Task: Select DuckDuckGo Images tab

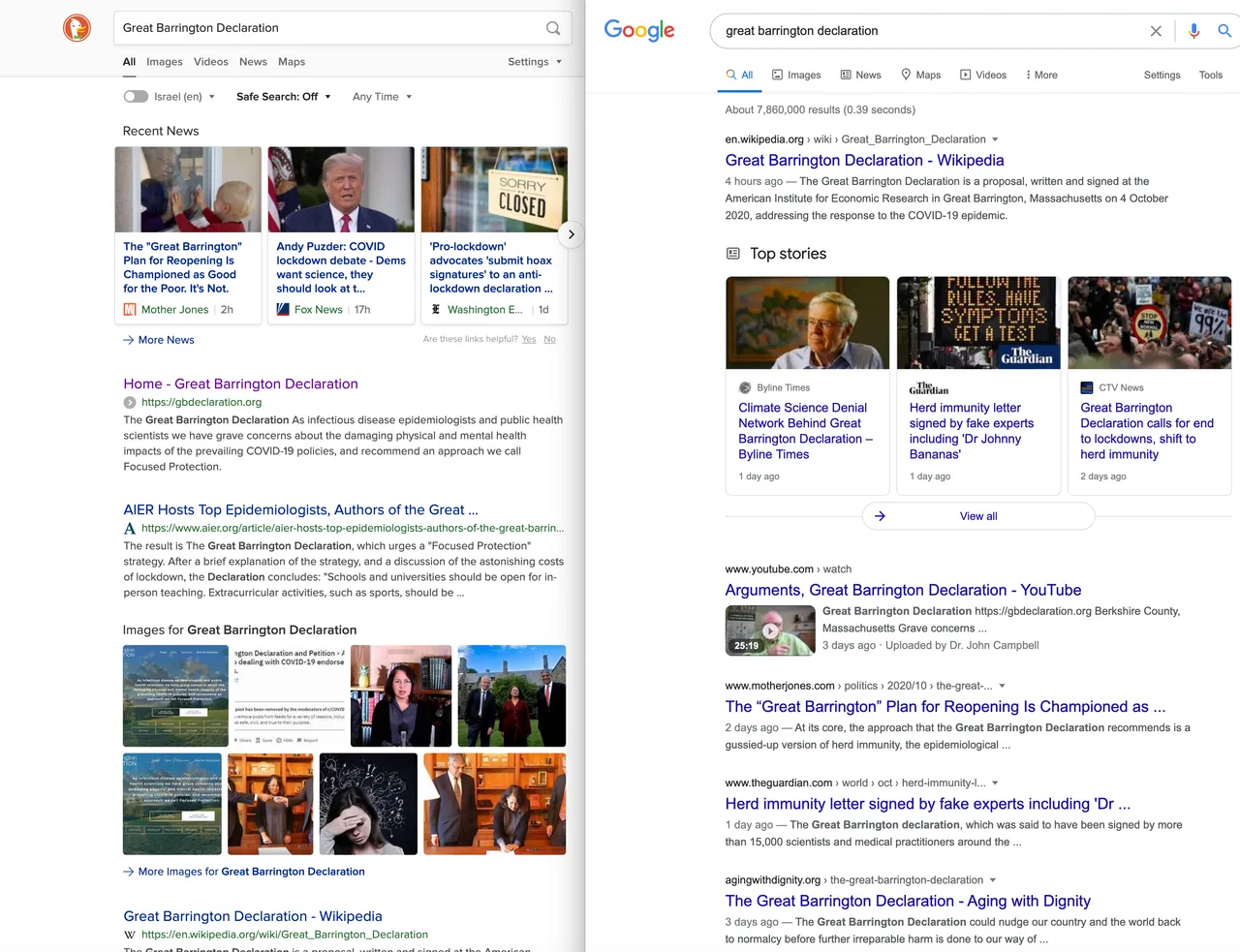Action: tap(165, 62)
